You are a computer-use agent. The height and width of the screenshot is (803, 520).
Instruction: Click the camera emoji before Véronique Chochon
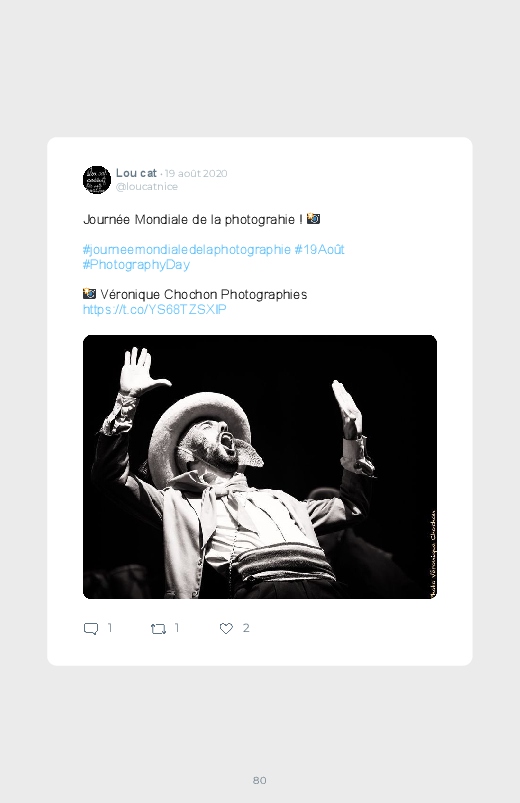pos(89,293)
